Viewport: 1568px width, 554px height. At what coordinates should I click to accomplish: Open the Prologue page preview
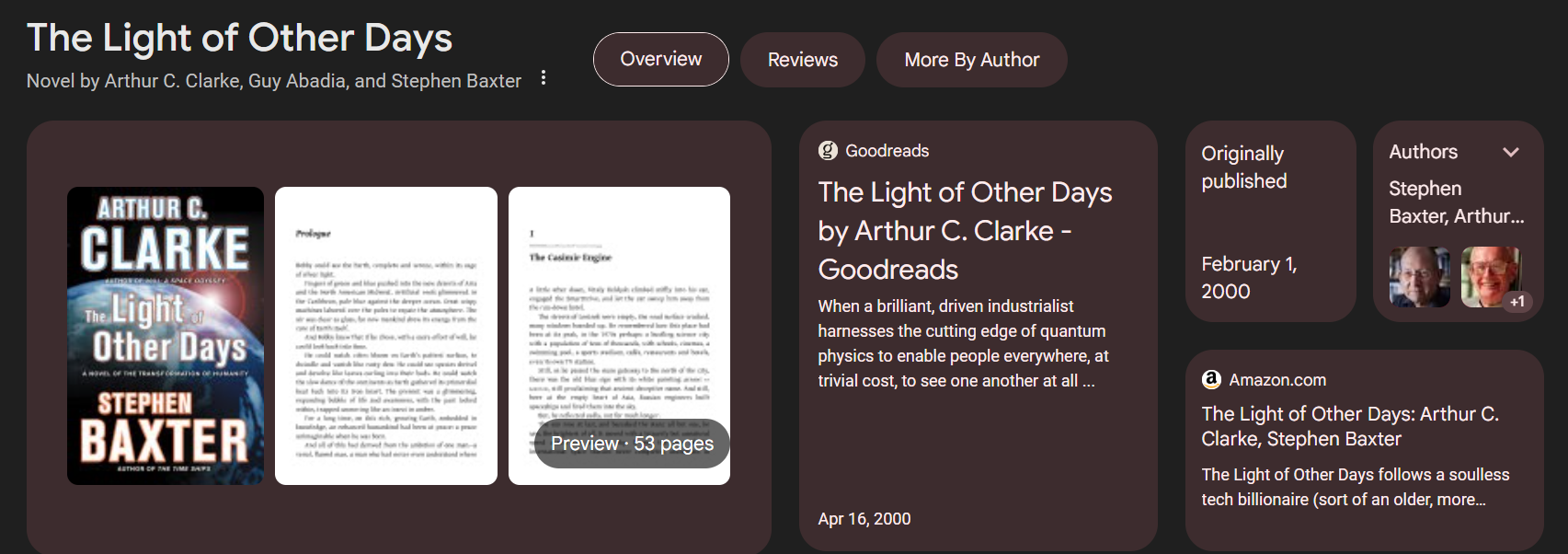point(385,336)
